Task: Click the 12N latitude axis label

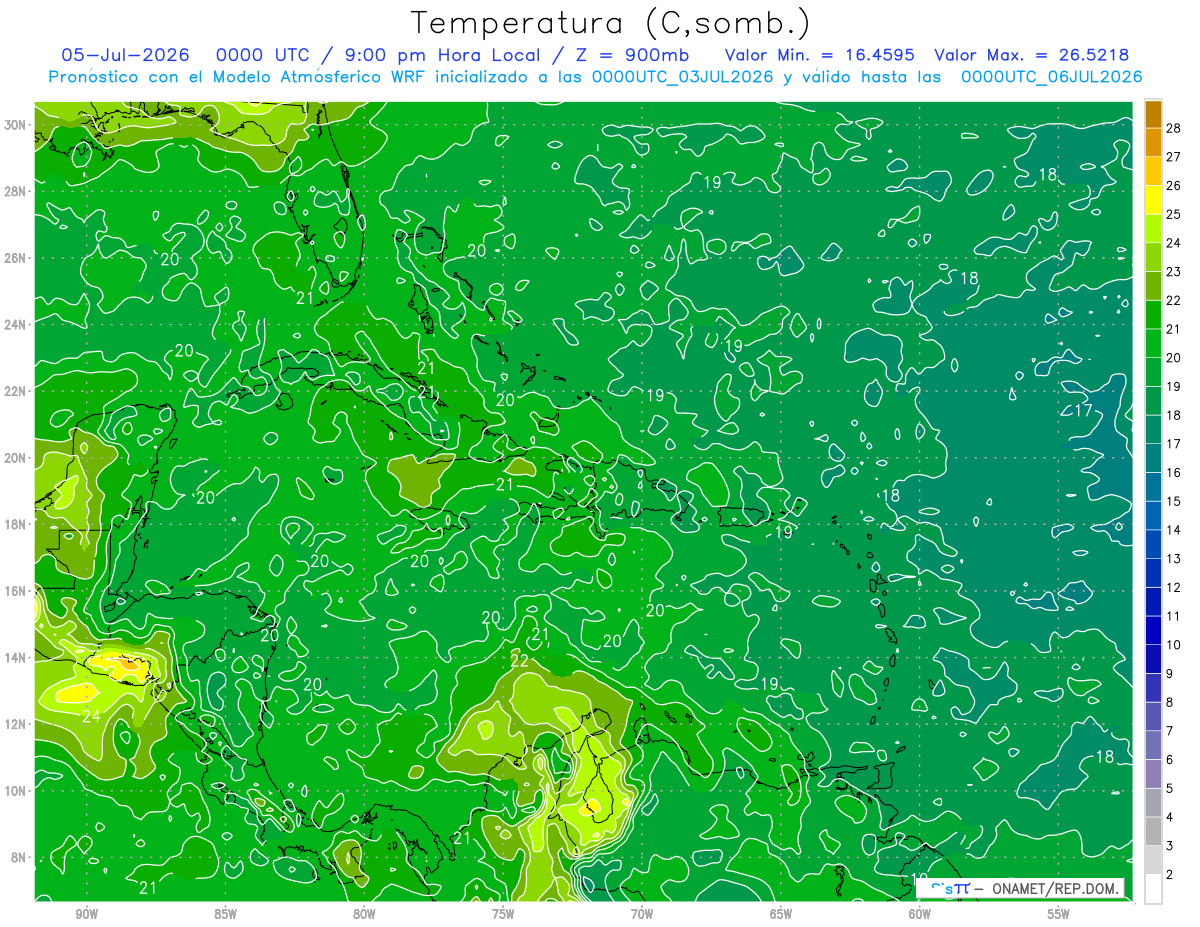Action: click(x=15, y=724)
